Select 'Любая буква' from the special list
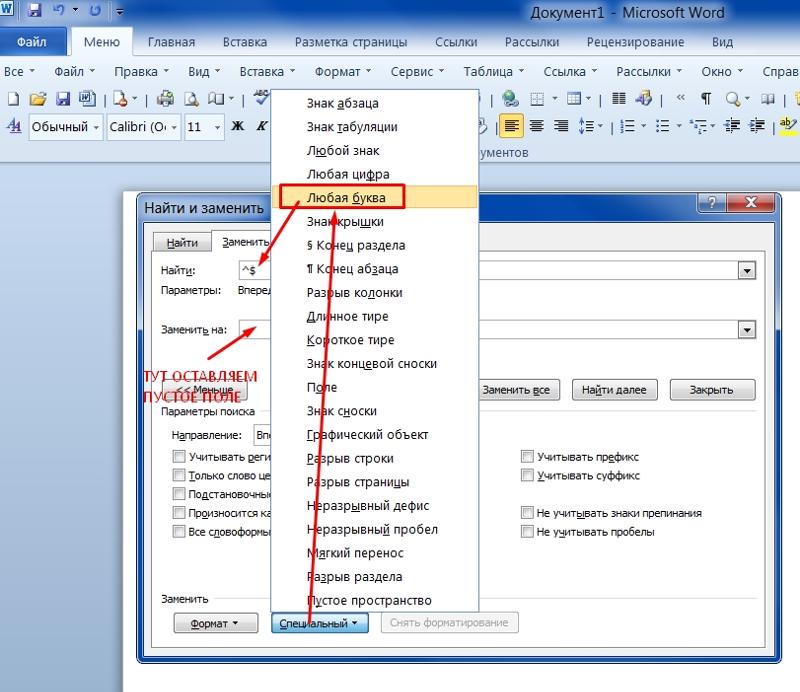 coord(346,197)
